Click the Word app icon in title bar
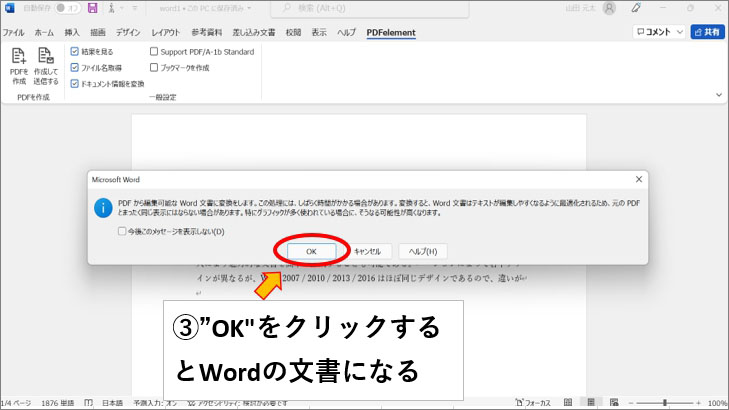 9,8
